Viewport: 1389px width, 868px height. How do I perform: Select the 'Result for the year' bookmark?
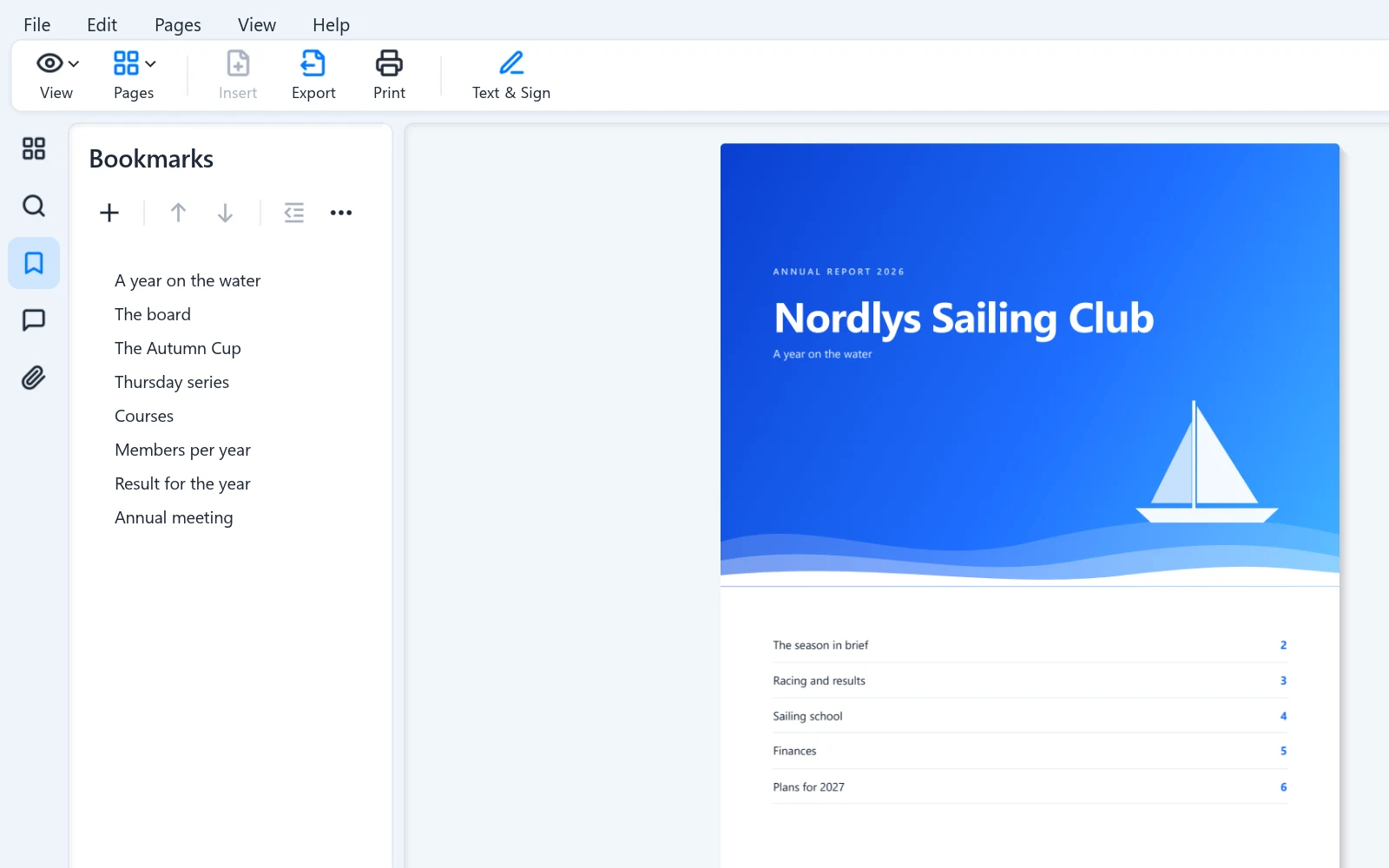[x=183, y=483]
